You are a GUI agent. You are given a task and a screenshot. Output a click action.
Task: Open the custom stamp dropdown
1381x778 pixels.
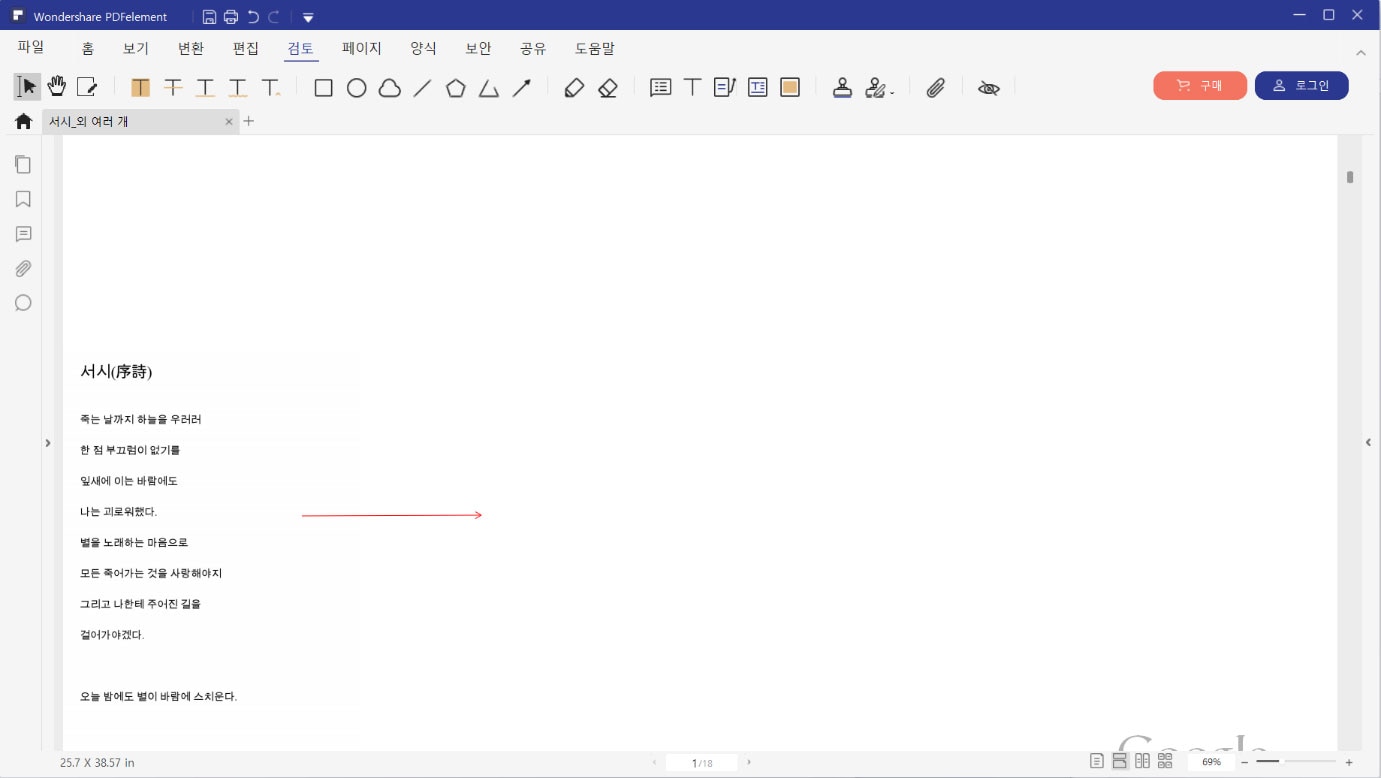coord(879,88)
